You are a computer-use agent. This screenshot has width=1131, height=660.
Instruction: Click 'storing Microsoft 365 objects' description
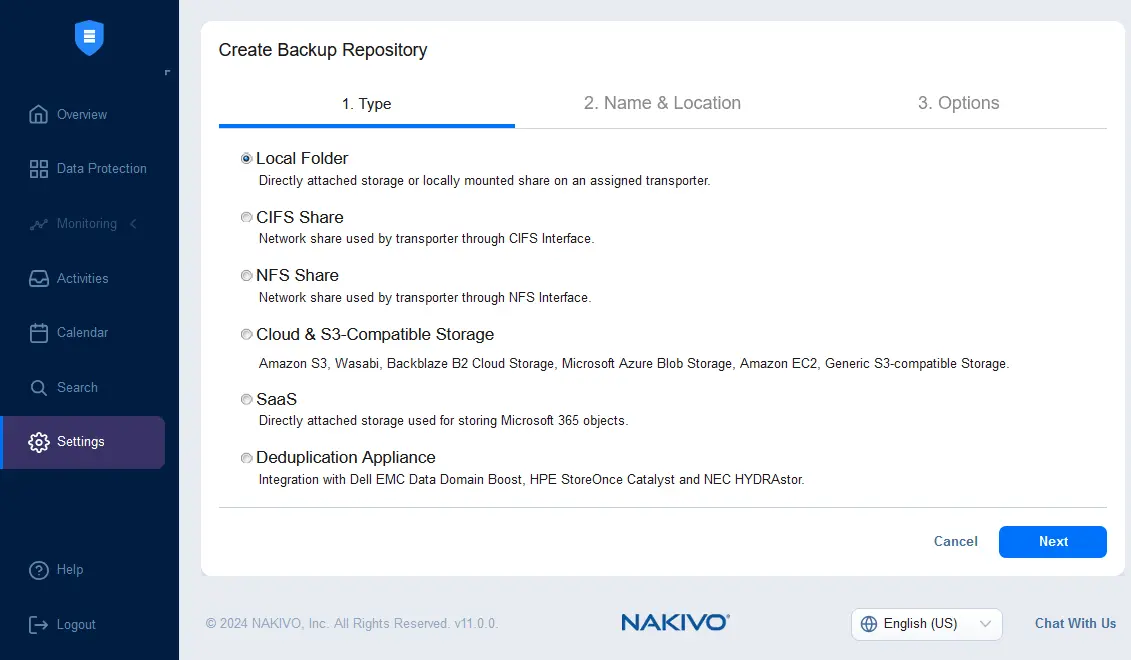tap(444, 421)
